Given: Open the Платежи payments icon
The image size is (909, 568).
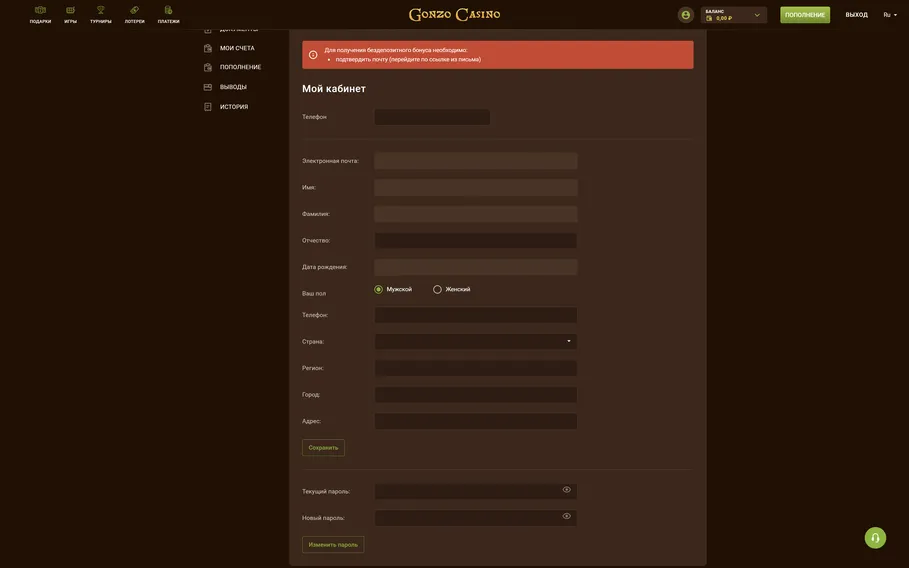Looking at the screenshot, I should [168, 11].
